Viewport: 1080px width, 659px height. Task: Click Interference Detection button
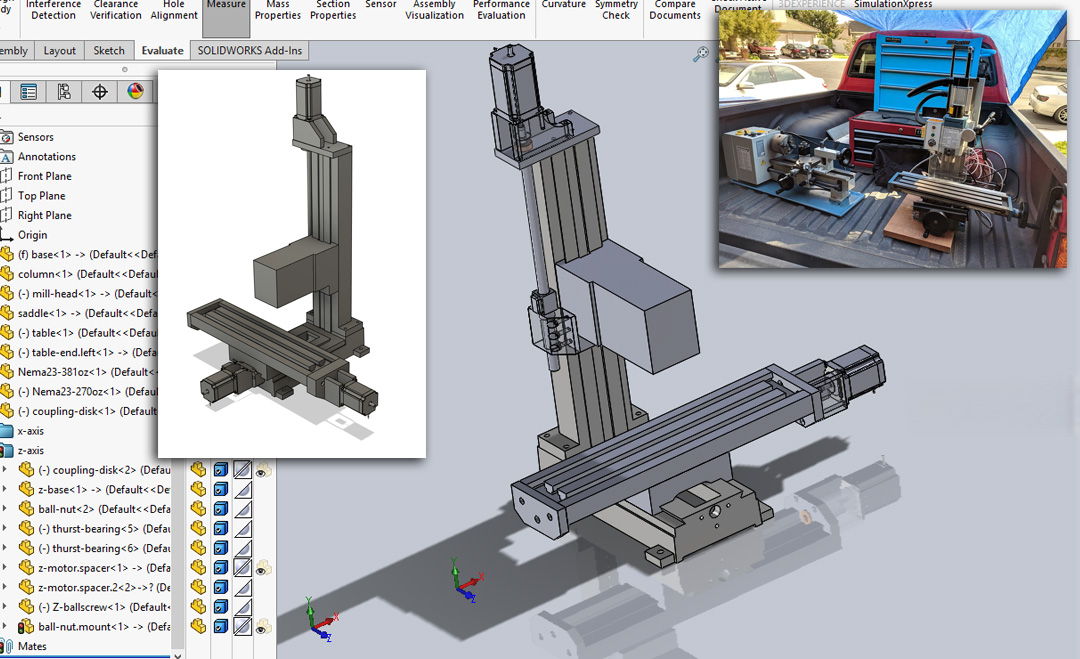click(x=53, y=10)
